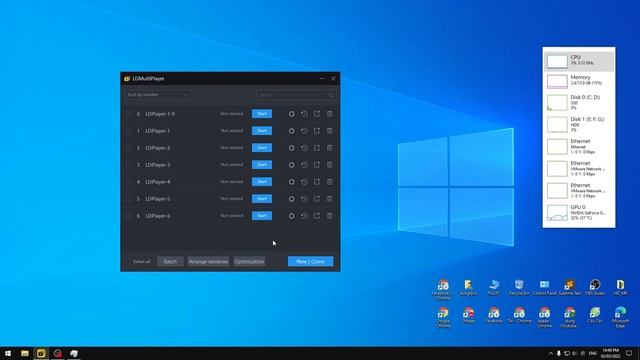The width and height of the screenshot is (640, 360).
Task: Tick the checkbox for LDPlayer-2
Action: point(128,148)
